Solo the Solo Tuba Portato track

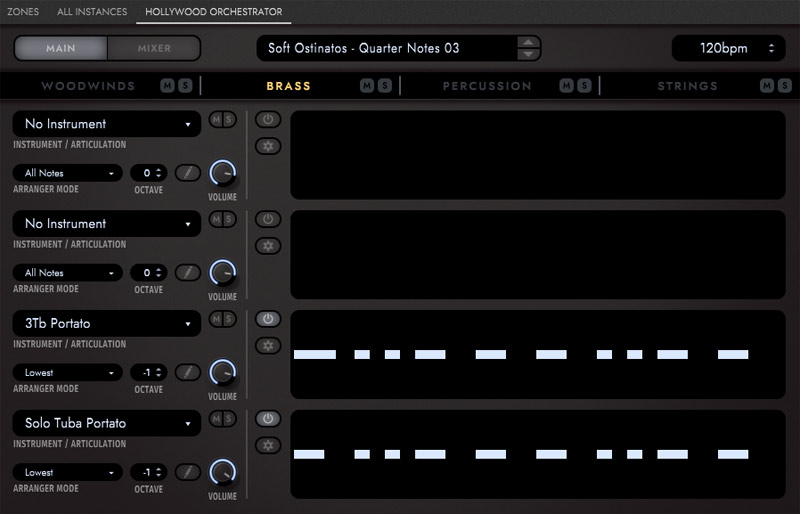pyautogui.click(x=229, y=419)
